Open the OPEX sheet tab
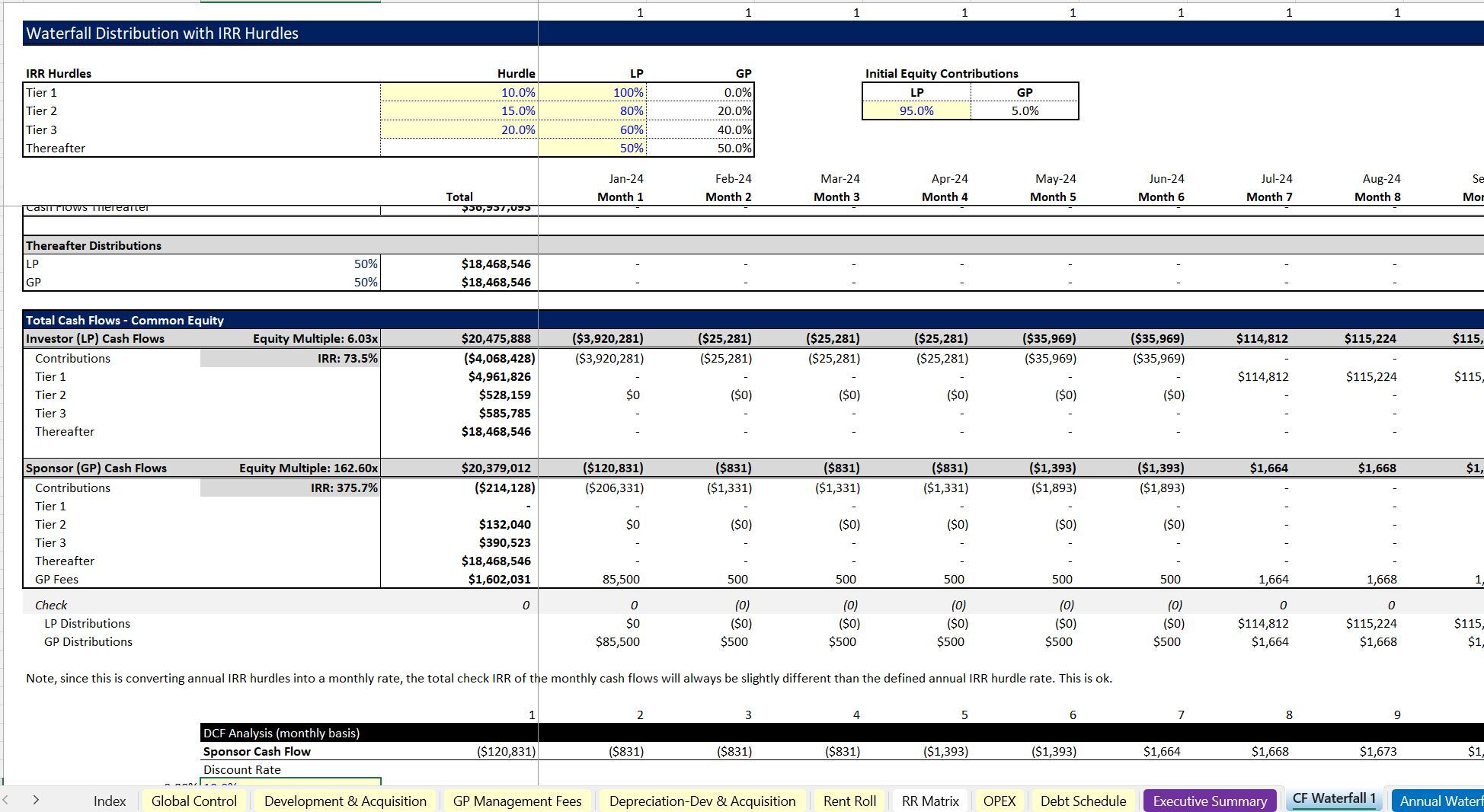Screen dimensions: 1484x812 [999, 801]
